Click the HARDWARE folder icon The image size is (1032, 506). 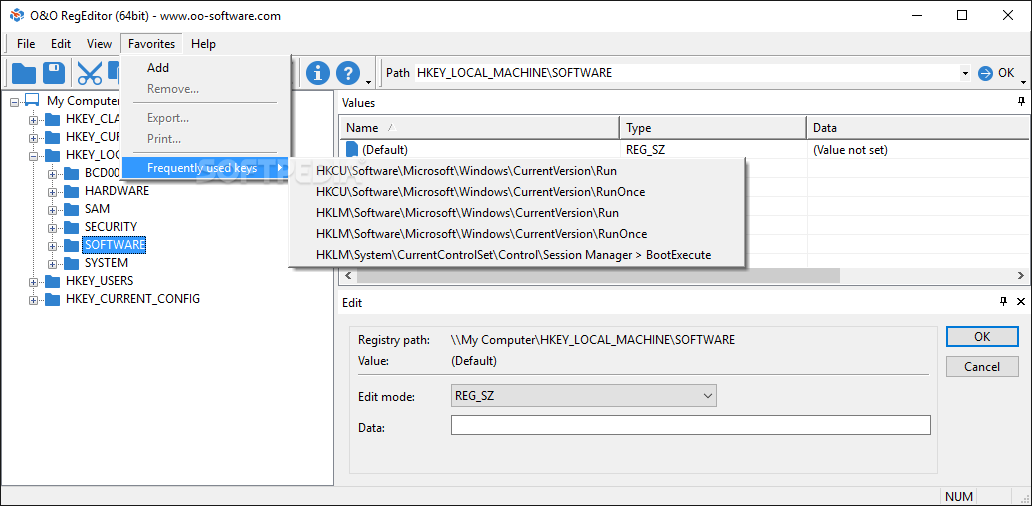(x=71, y=191)
